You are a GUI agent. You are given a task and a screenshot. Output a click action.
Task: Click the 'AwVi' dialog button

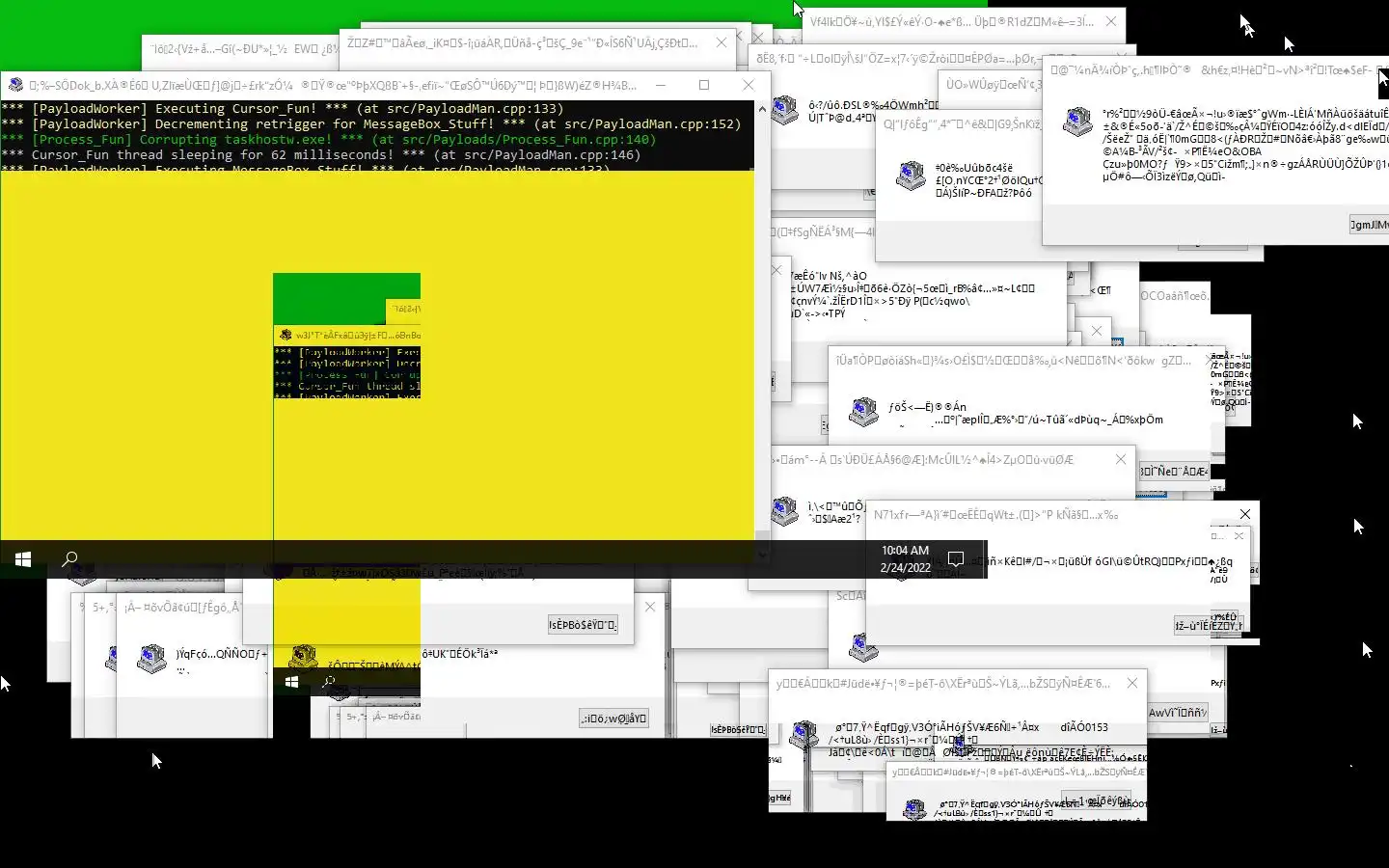[1178, 713]
